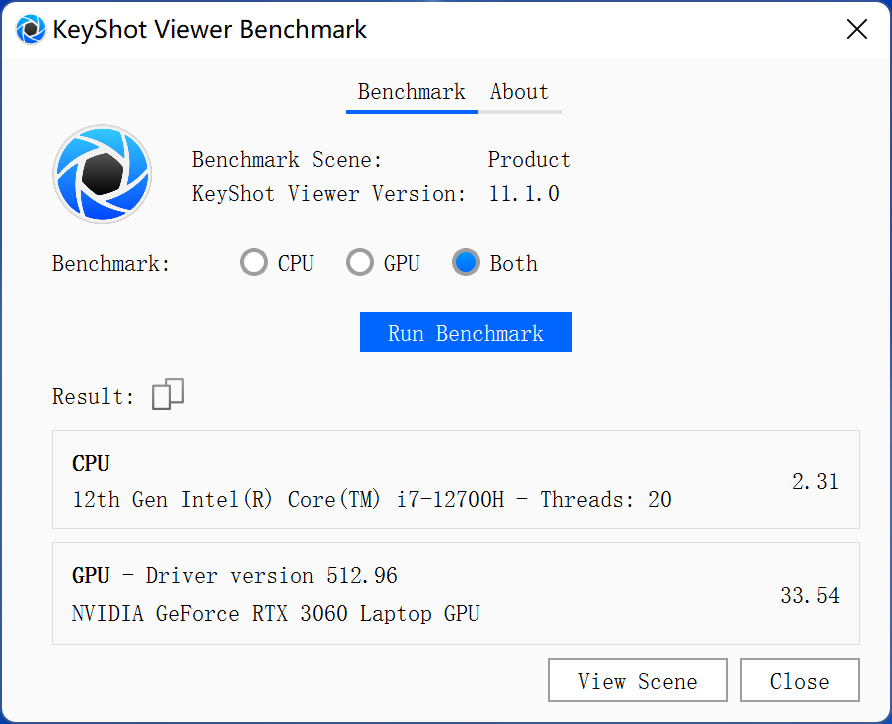Click the KeyShot title bar logo icon
Viewport: 892px width, 724px height.
[x=30, y=29]
